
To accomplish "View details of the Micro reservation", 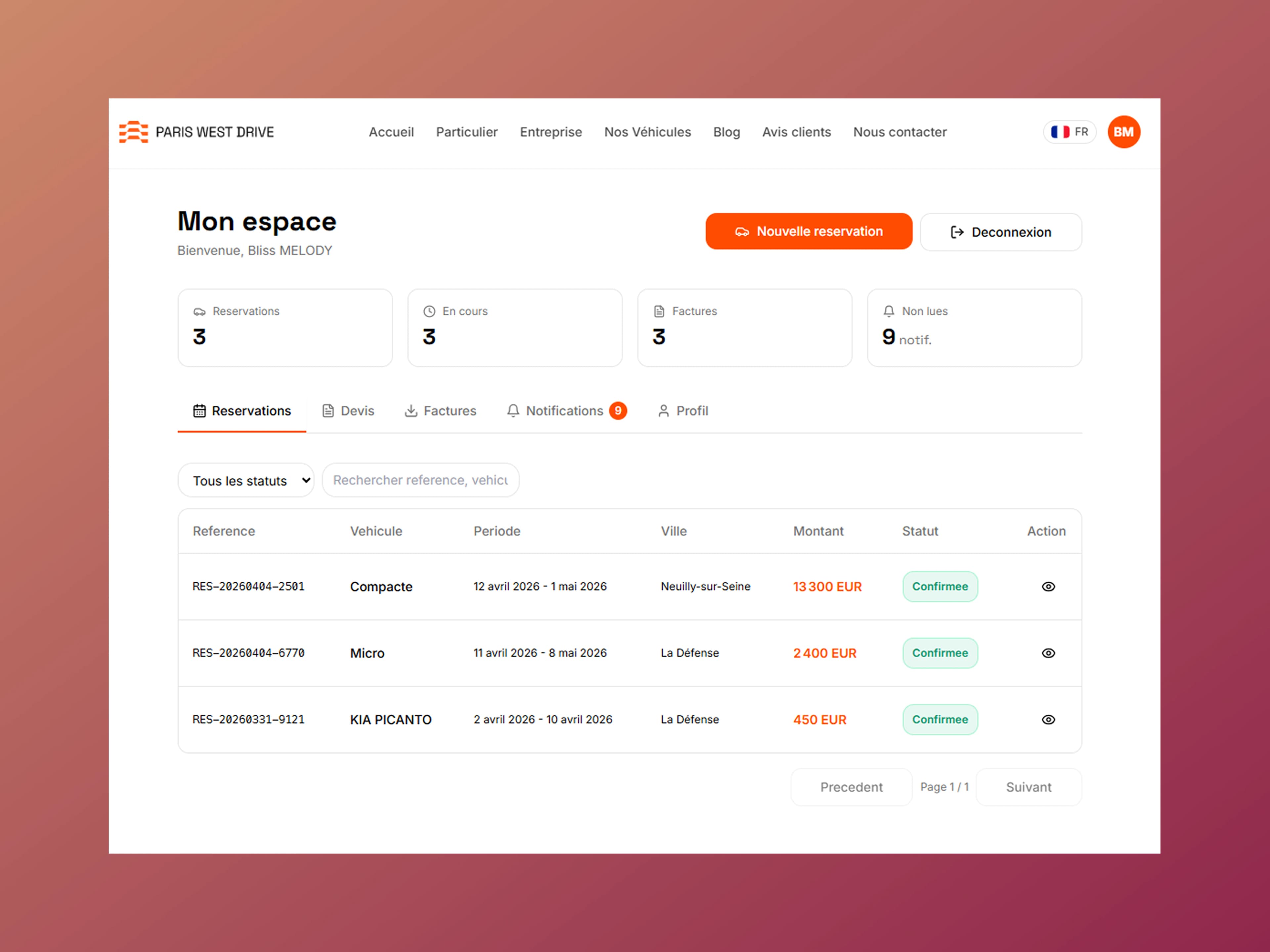I will (x=1048, y=653).
